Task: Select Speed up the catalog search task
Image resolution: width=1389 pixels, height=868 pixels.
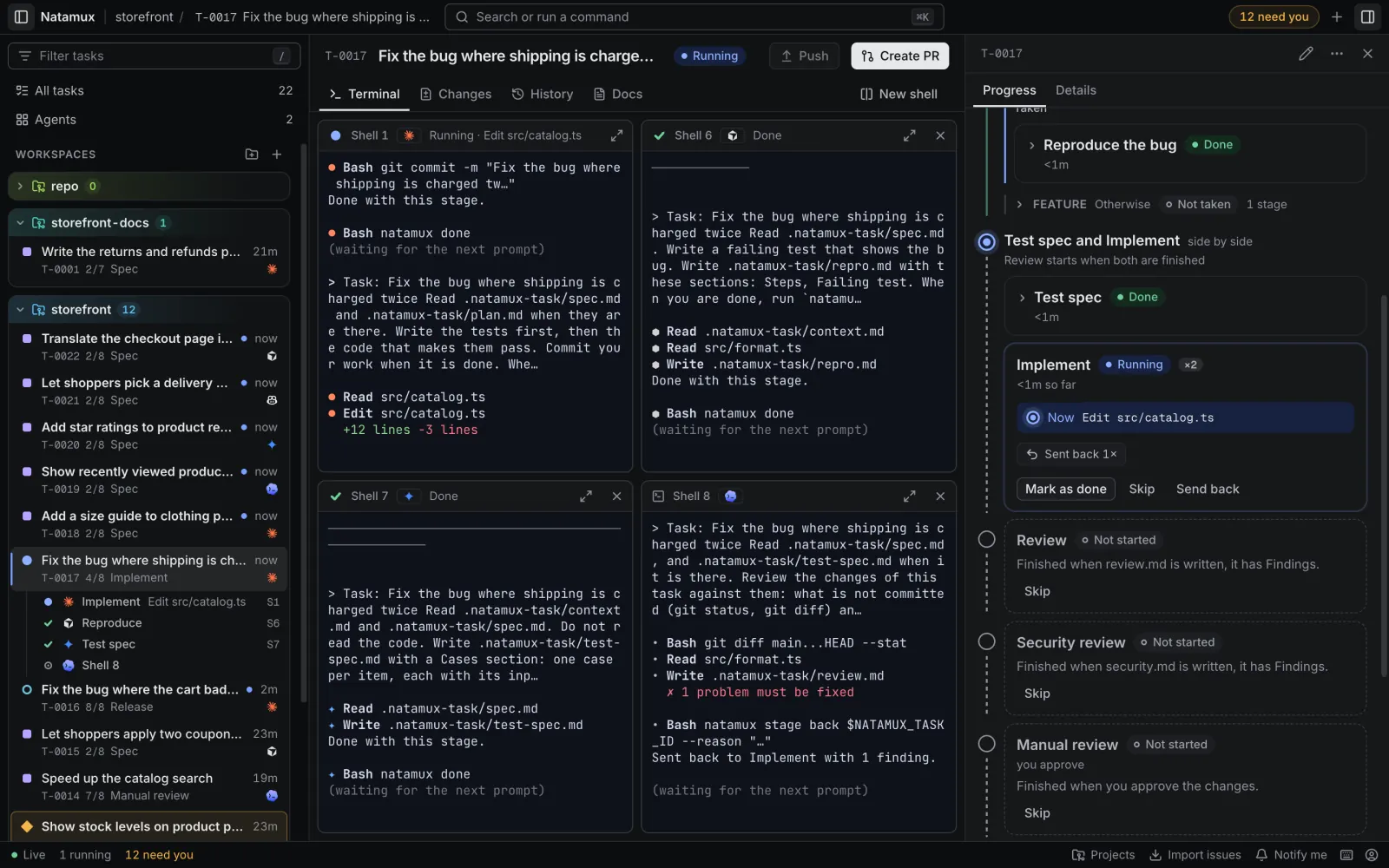Action: (149, 786)
